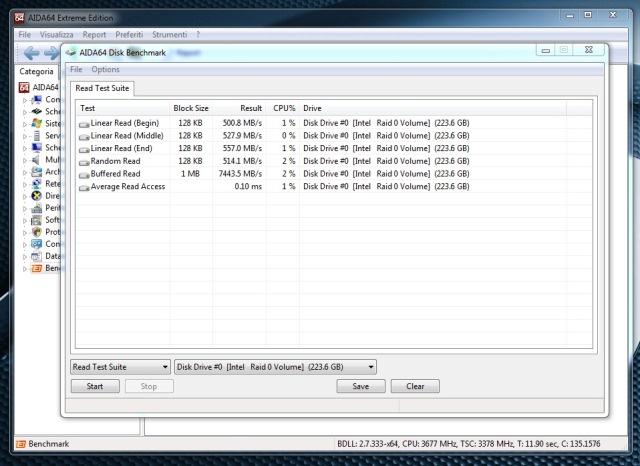This screenshot has height=466, width=640.
Task: Sort by the Drive column header
Action: coord(433,108)
